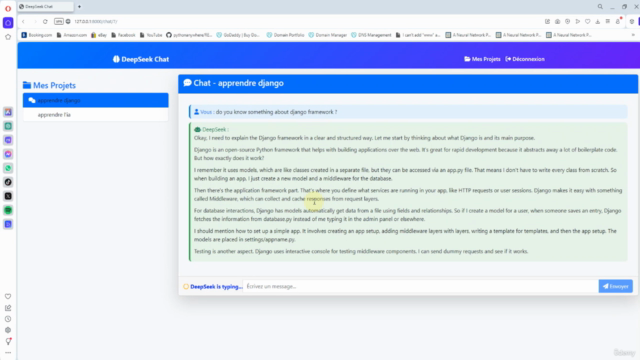640x360 pixels.
Task: Open the browser tab search magnifier icon
Action: click(x=600, y=7)
